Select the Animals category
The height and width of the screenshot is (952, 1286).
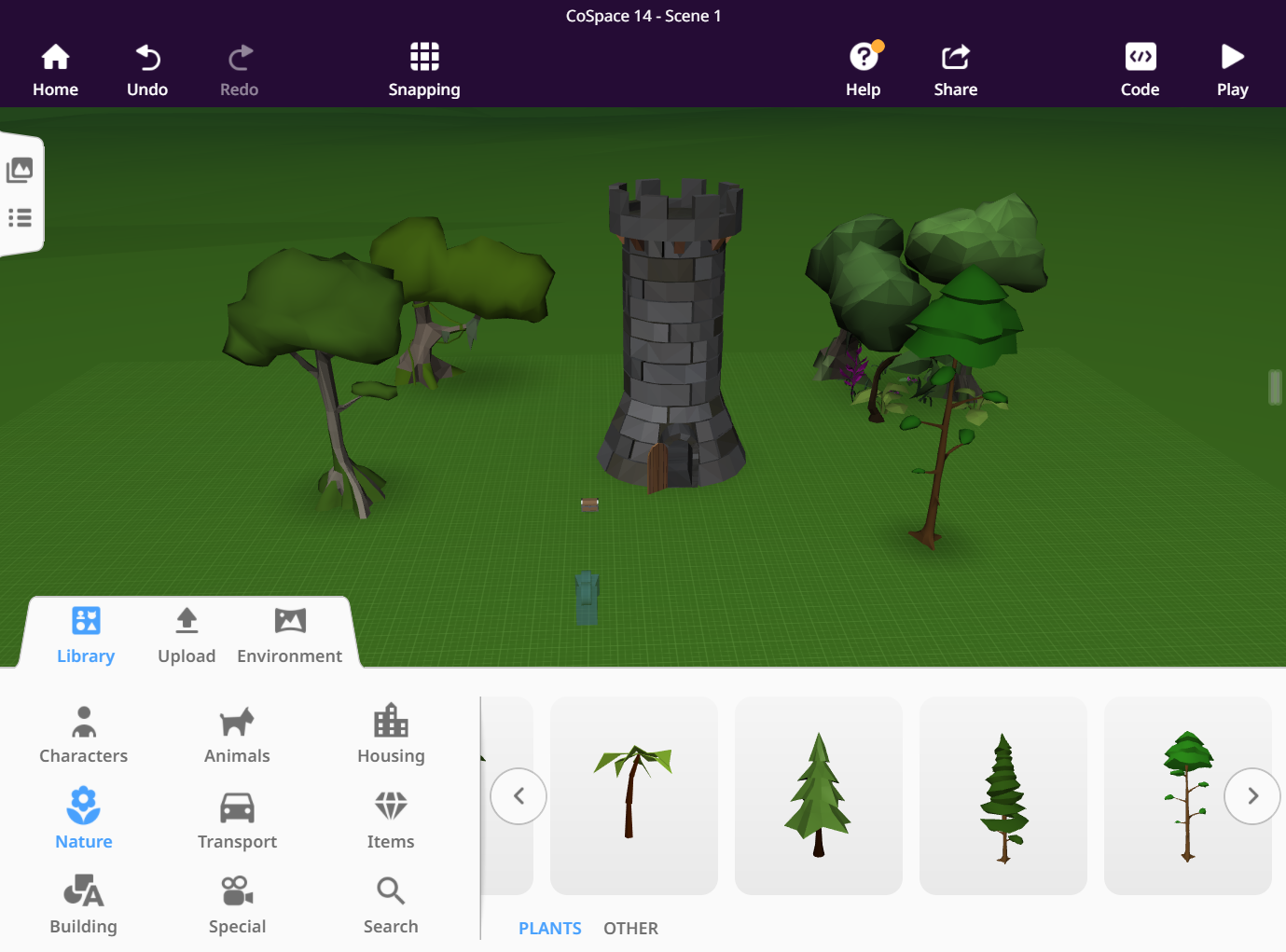[237, 735]
